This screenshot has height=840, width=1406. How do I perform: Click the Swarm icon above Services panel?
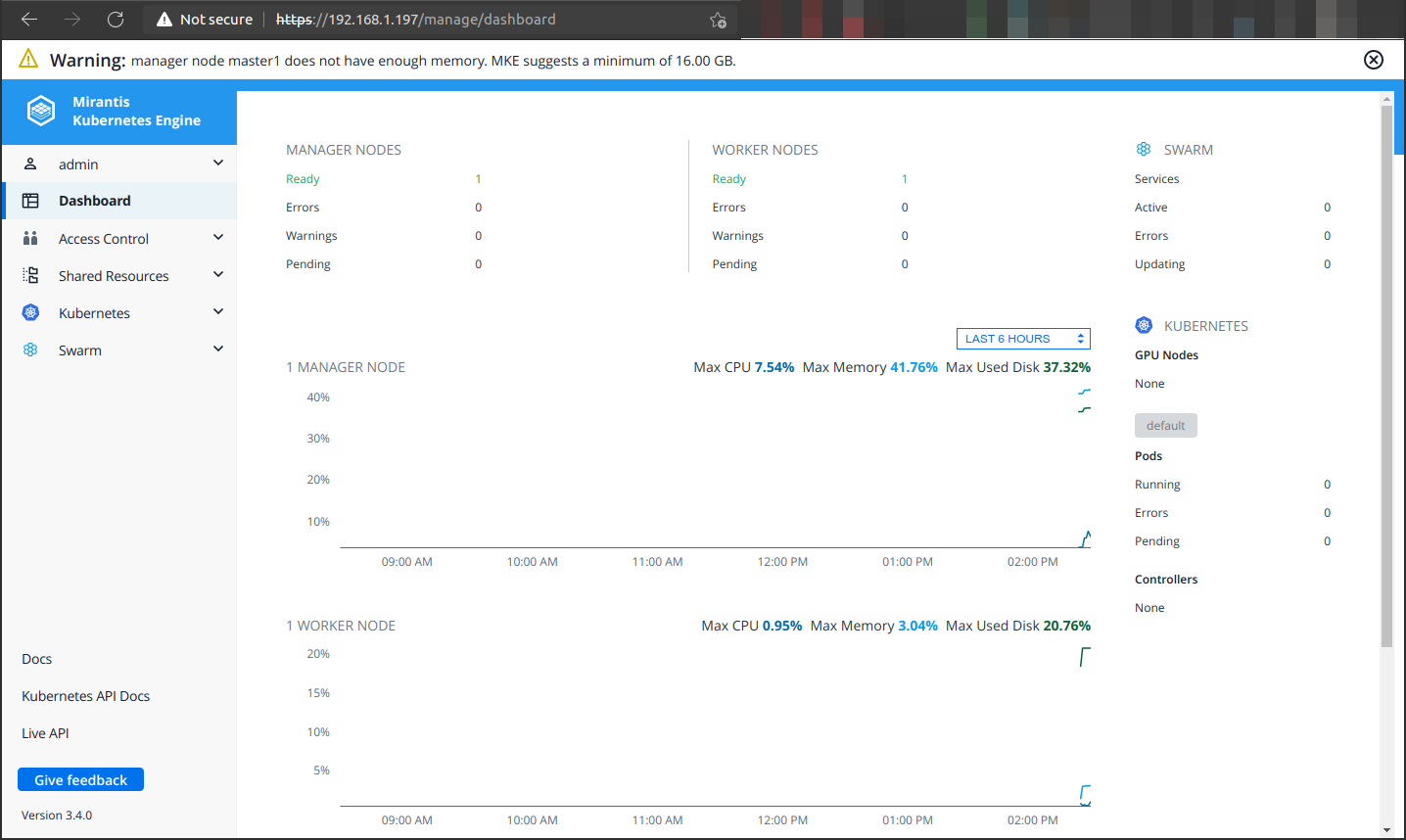(x=1144, y=149)
